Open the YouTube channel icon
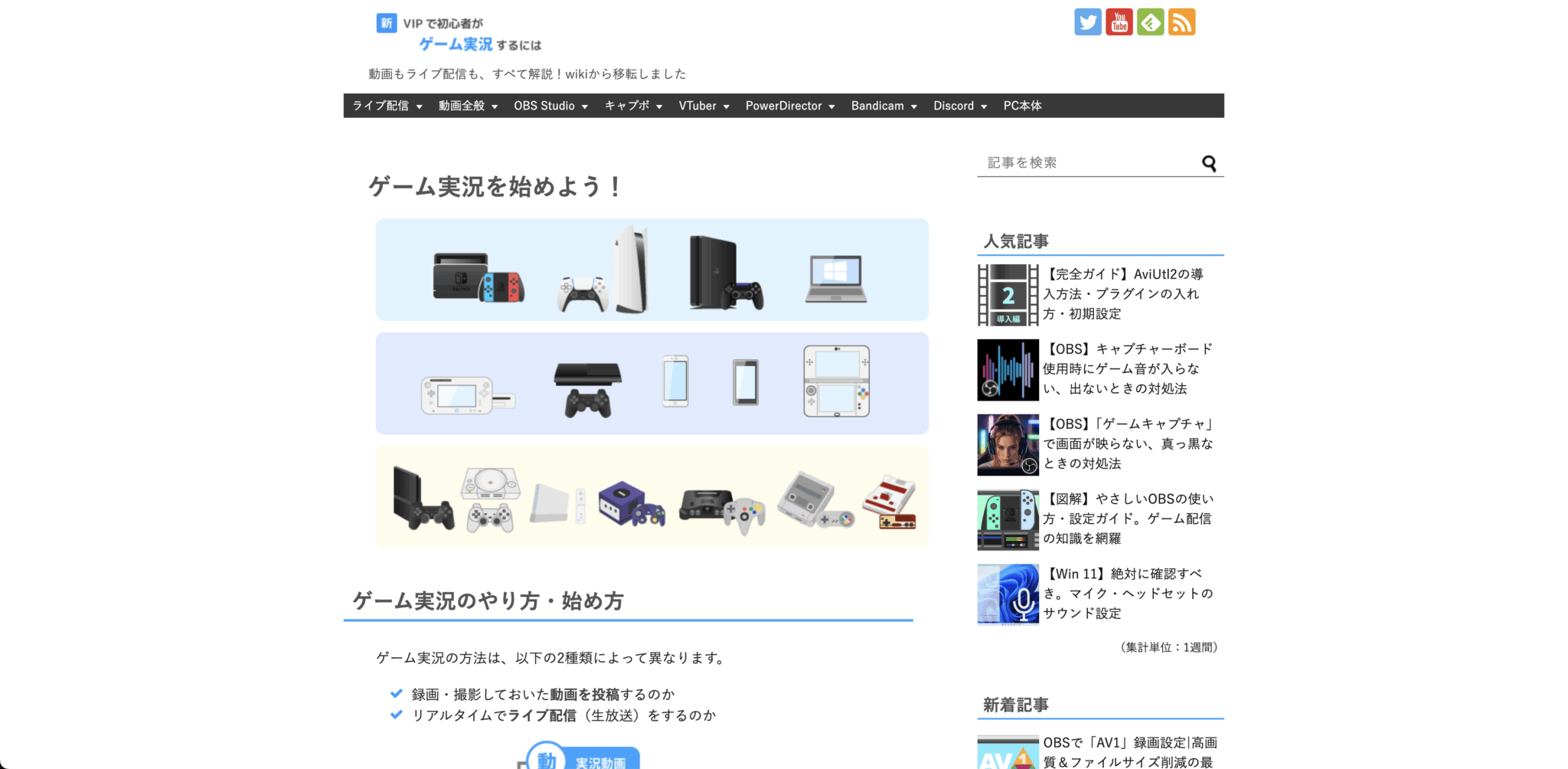This screenshot has width=1568, height=769. pos(1119,22)
